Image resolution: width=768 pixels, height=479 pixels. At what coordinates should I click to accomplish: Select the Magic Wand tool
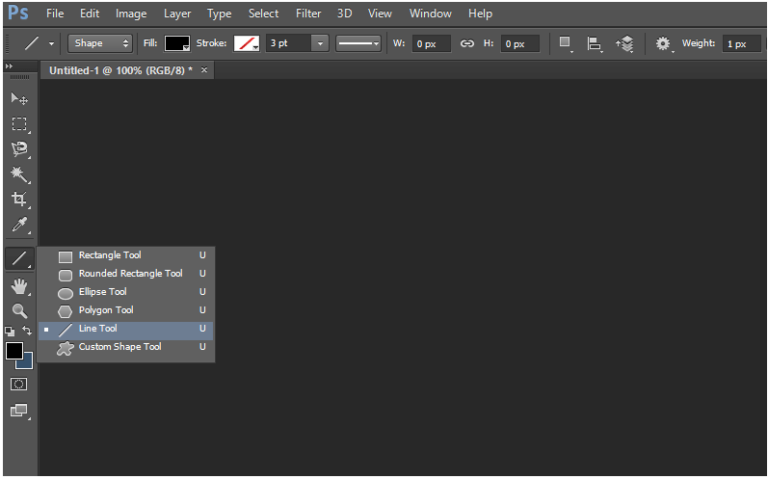point(19,174)
